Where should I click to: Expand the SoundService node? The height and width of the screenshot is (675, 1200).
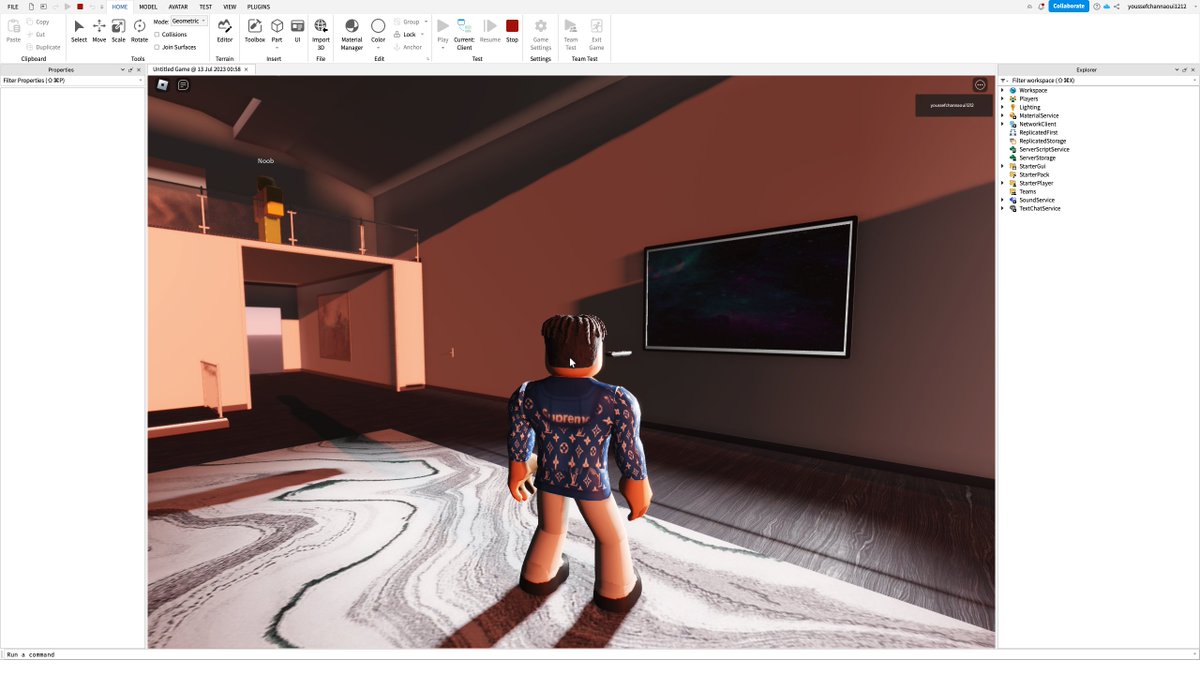(x=1002, y=200)
